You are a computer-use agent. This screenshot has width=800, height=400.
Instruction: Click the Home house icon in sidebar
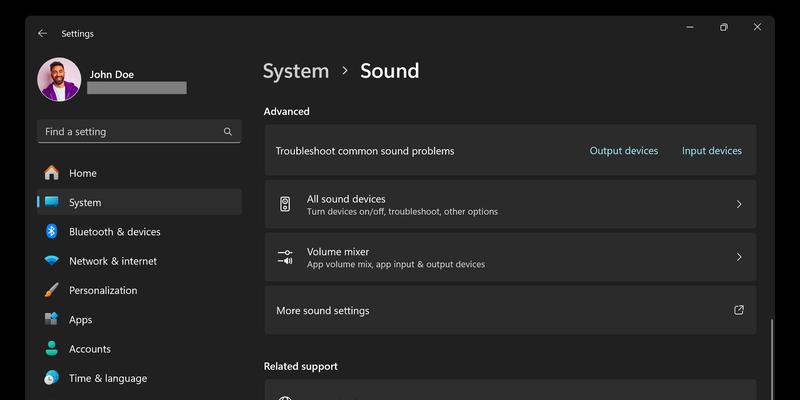click(x=52, y=173)
